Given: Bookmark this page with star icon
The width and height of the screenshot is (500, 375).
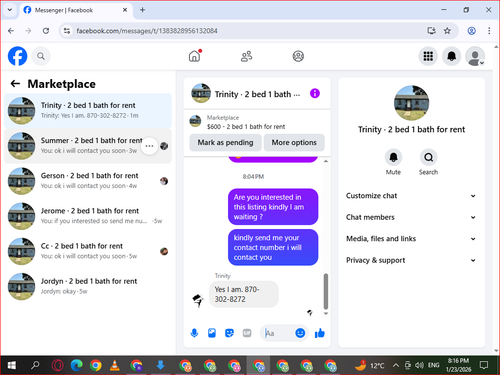Looking at the screenshot, I should [x=447, y=31].
